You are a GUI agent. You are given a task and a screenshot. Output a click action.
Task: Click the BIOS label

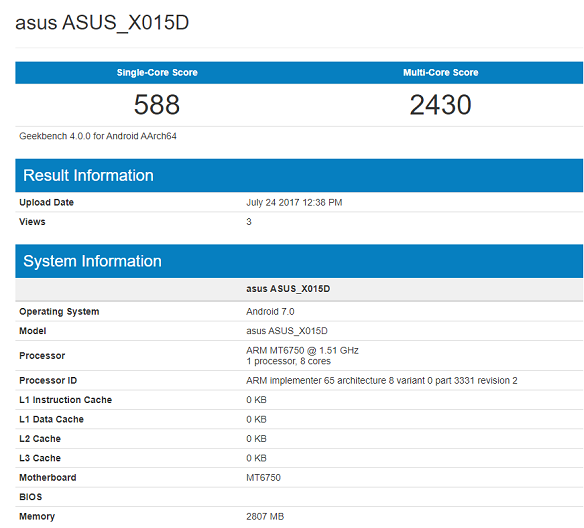tap(31, 497)
